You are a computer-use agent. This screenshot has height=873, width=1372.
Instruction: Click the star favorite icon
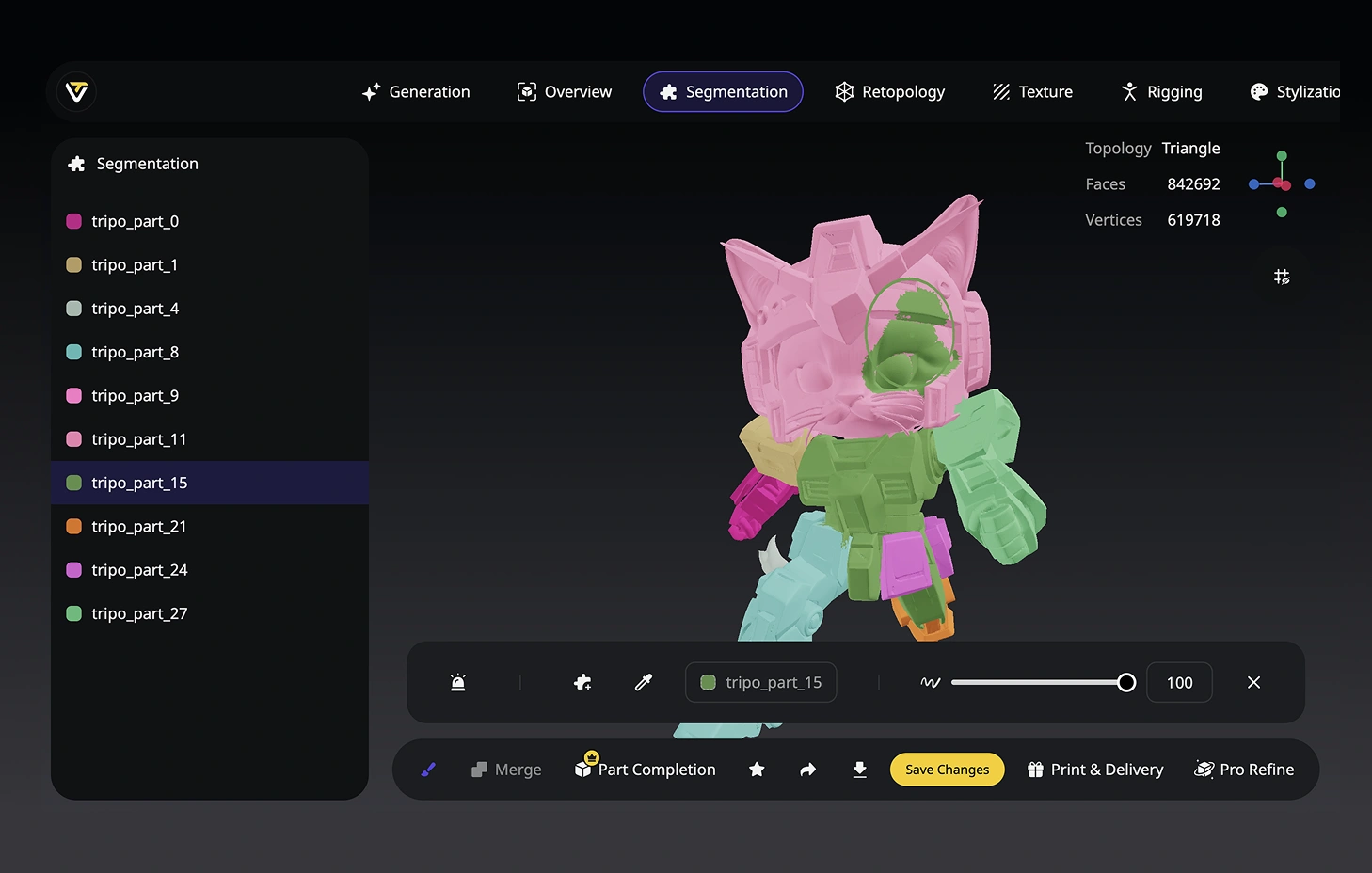[757, 770]
